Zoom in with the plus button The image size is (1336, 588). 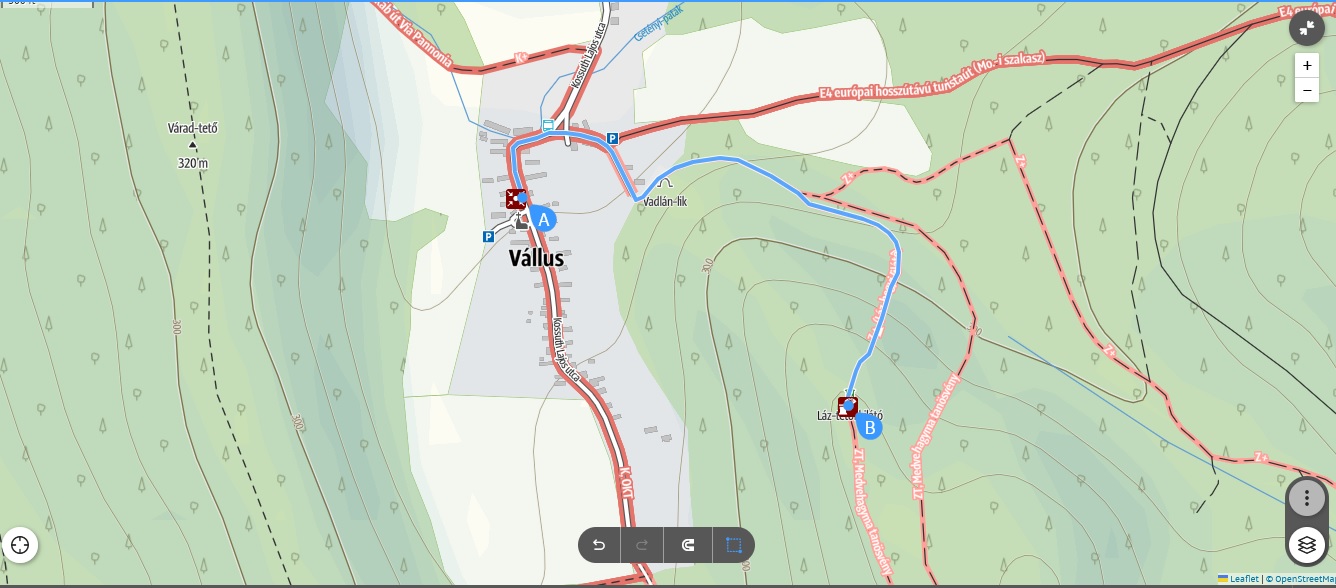coord(1307,65)
